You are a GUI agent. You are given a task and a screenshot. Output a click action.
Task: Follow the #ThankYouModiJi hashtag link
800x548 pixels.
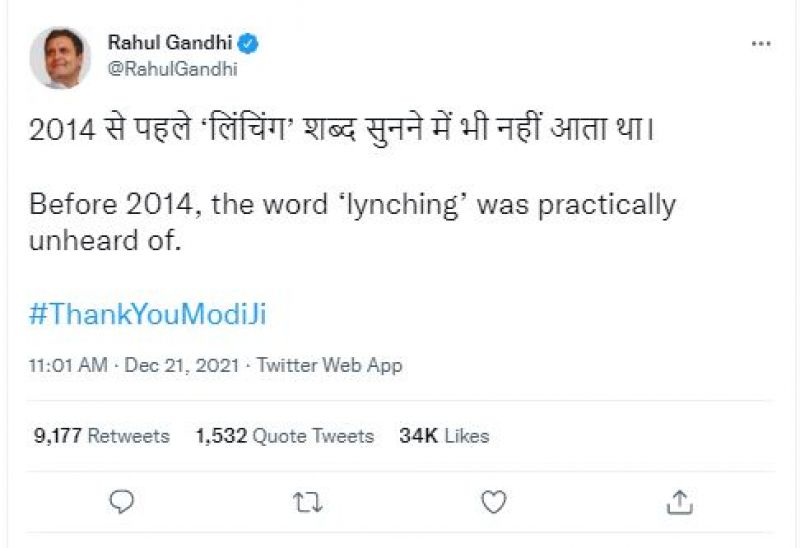click(x=148, y=315)
